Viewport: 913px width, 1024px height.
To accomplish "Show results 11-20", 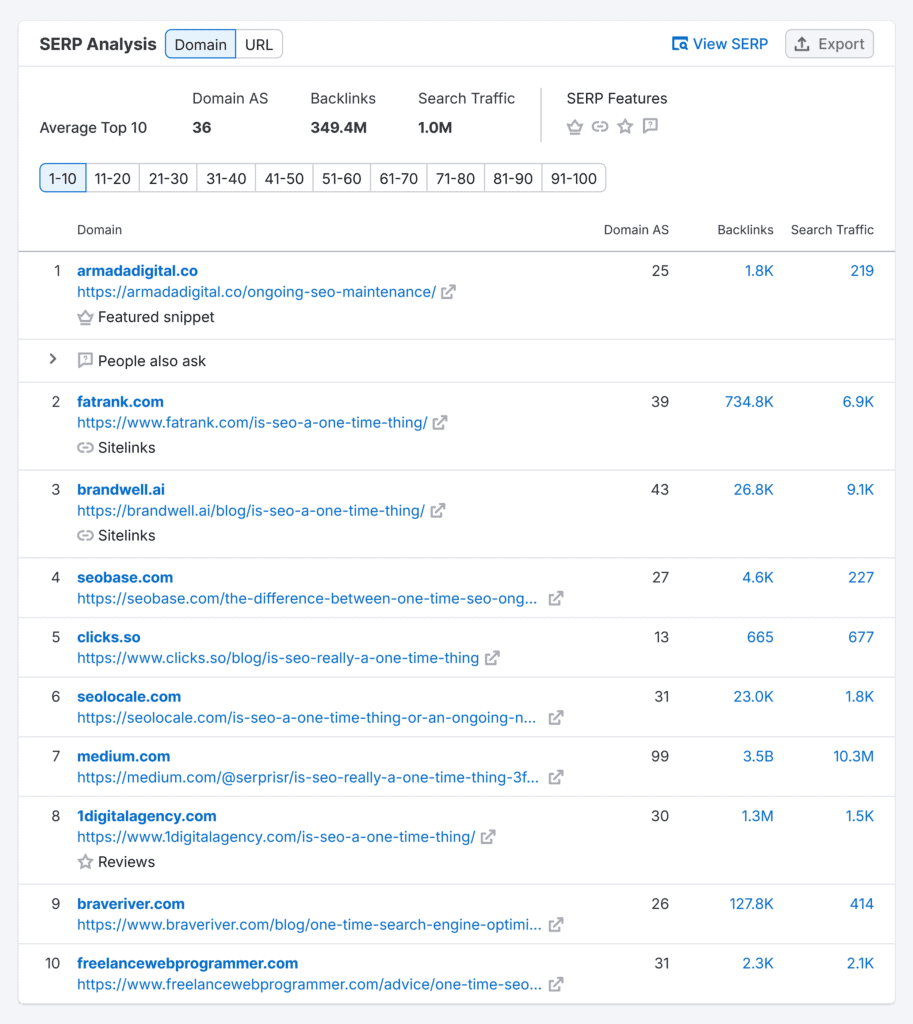I will pos(112,179).
